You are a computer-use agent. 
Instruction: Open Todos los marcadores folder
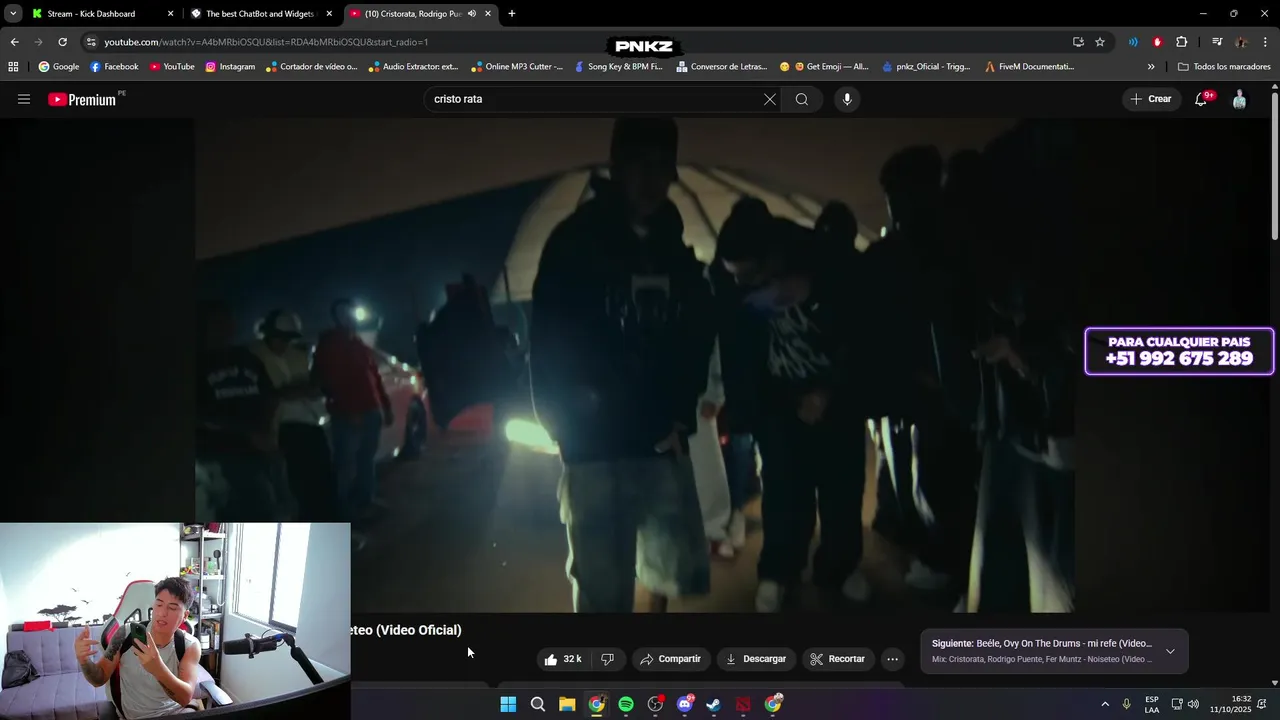pyautogui.click(x=1224, y=67)
